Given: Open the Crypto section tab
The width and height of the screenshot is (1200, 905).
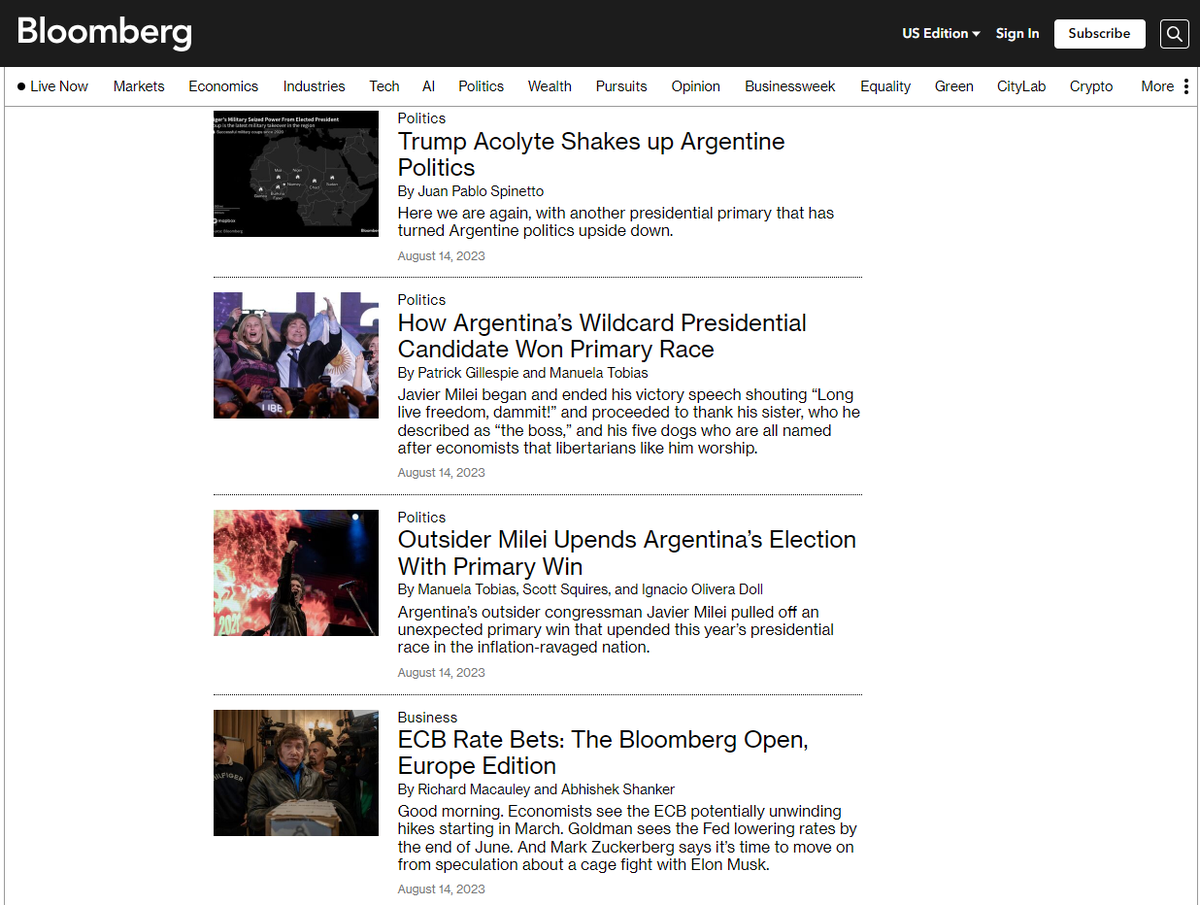Looking at the screenshot, I should 1091,86.
